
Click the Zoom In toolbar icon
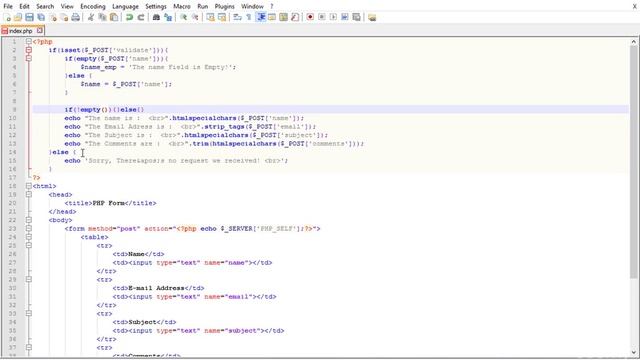[x=184, y=17]
